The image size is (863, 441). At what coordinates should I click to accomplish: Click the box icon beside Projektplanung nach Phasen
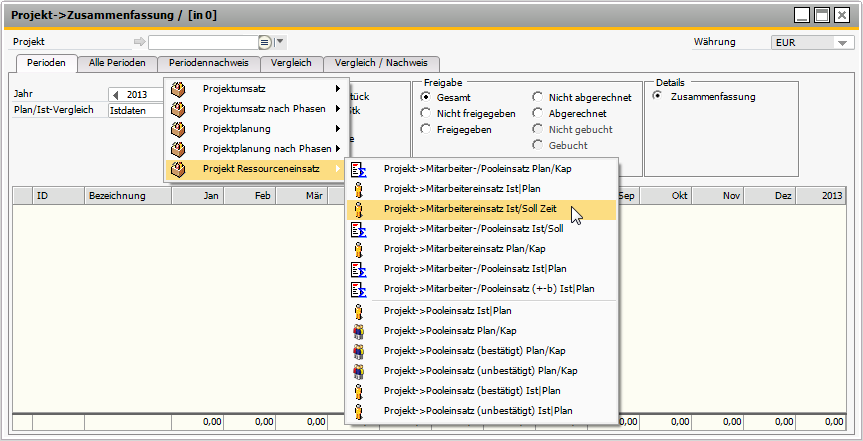[178, 149]
